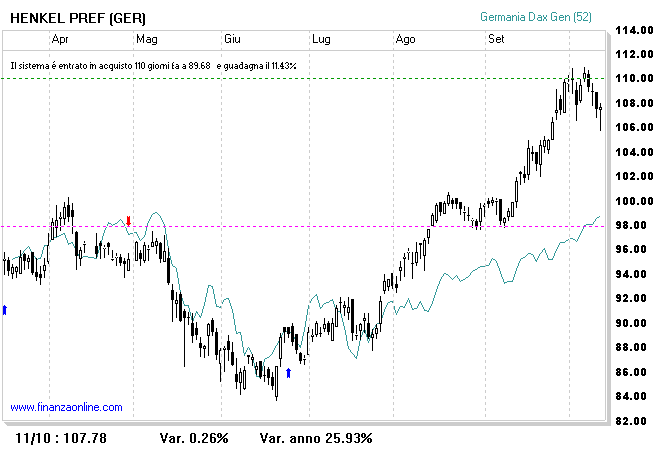Select the Set month label
The image size is (655, 450).
pos(496,39)
